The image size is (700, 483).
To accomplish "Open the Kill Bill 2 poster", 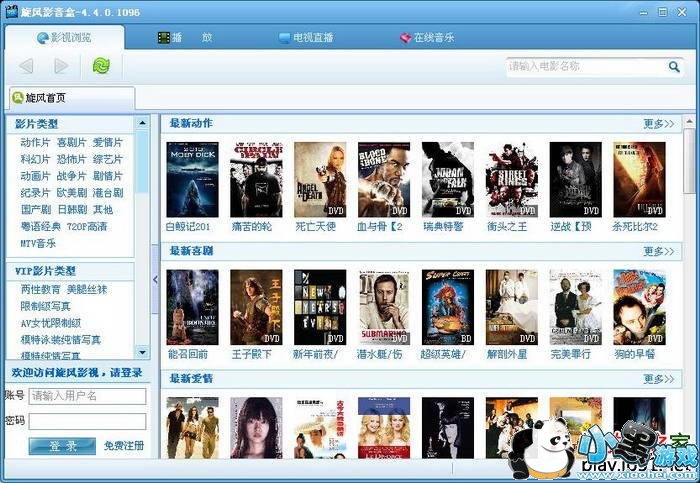I will coord(639,179).
